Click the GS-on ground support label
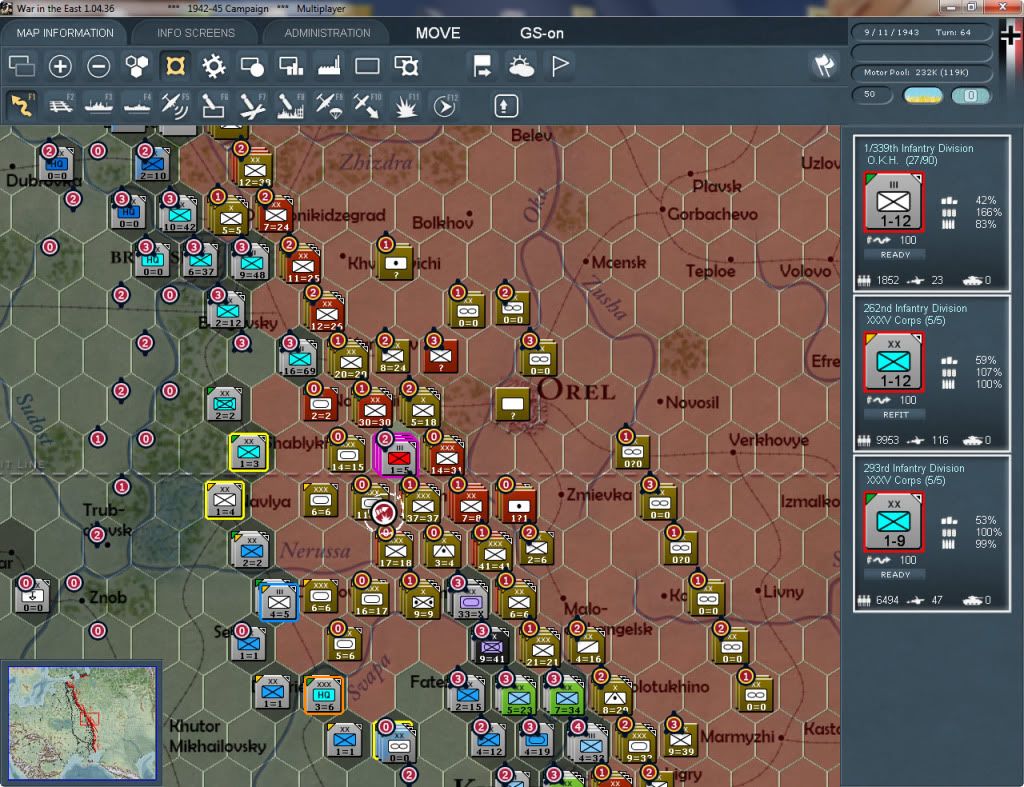 (x=541, y=33)
